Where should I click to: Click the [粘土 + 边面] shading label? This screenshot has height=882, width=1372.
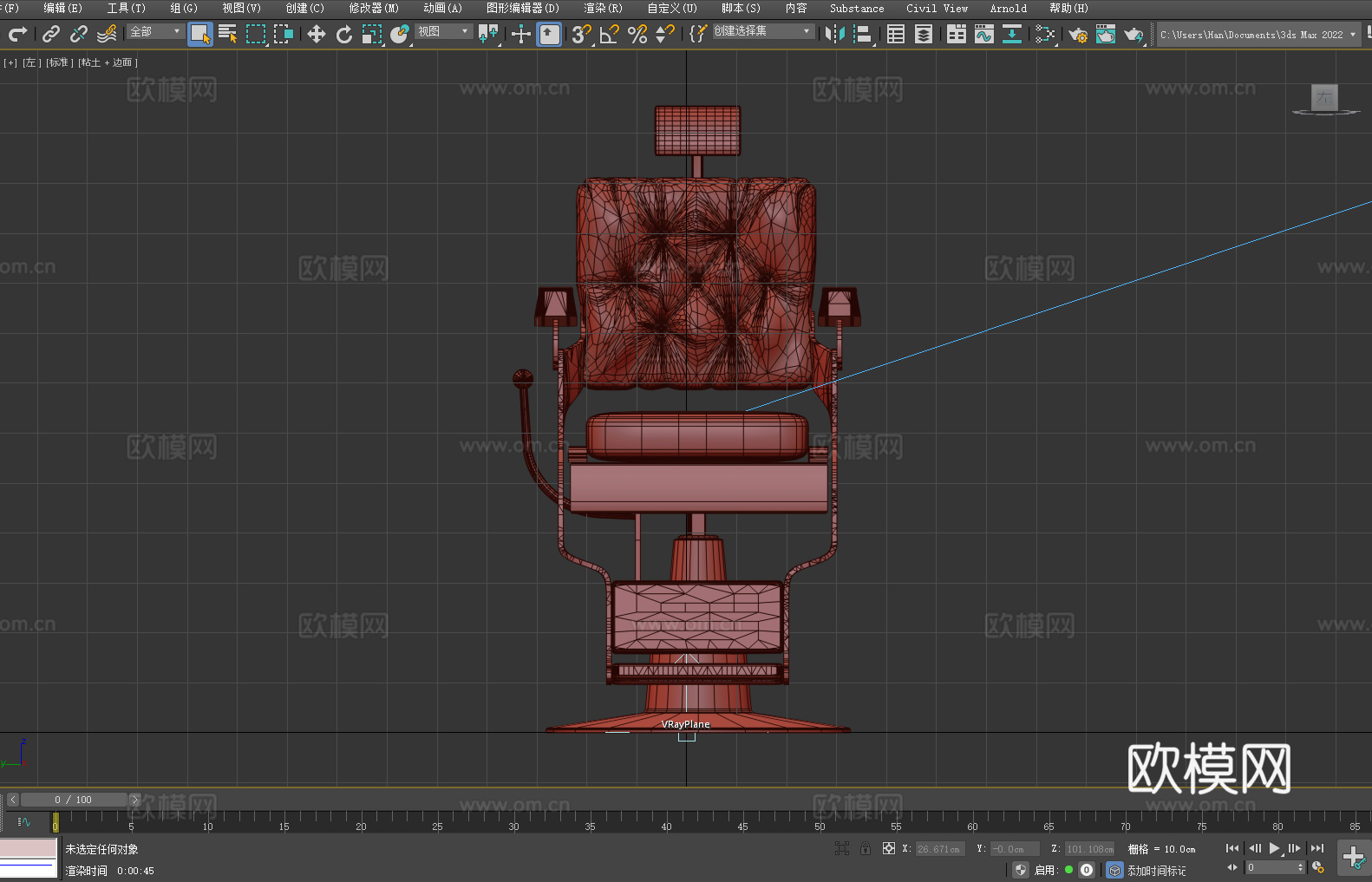(108, 62)
